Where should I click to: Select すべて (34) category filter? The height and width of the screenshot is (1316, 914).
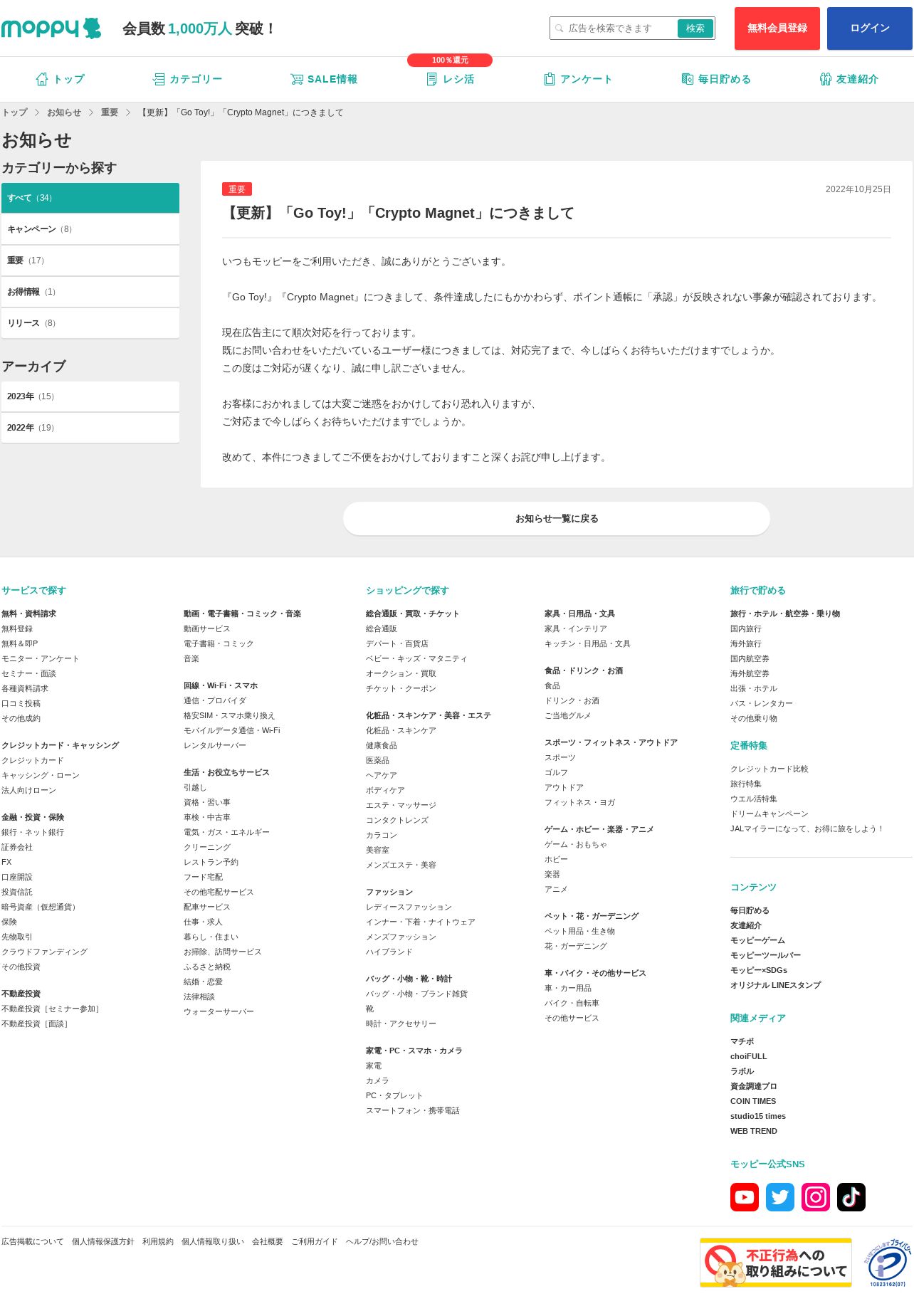click(90, 198)
